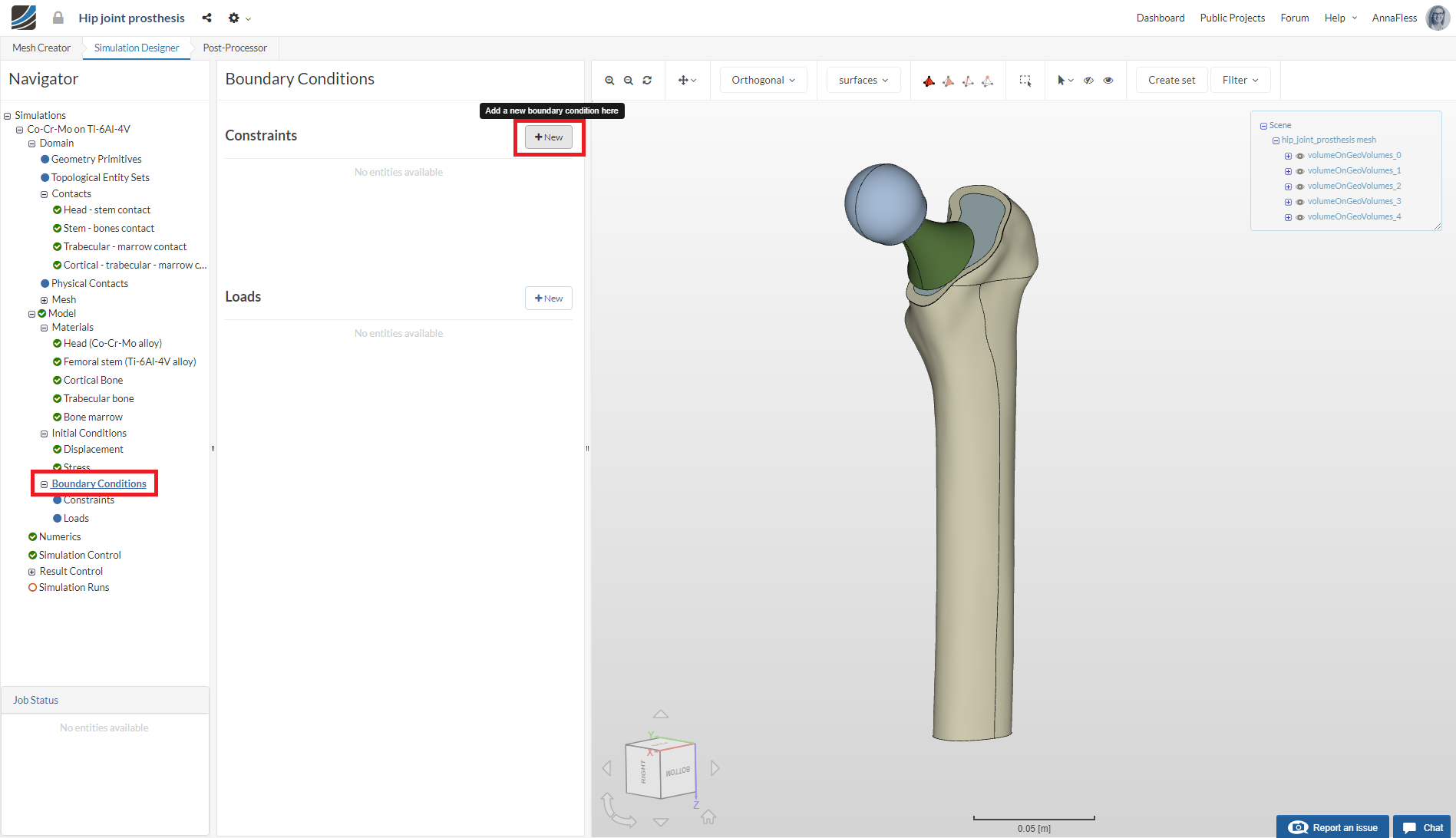Switch to the Post-Processor tab
1456x838 pixels.
(235, 48)
